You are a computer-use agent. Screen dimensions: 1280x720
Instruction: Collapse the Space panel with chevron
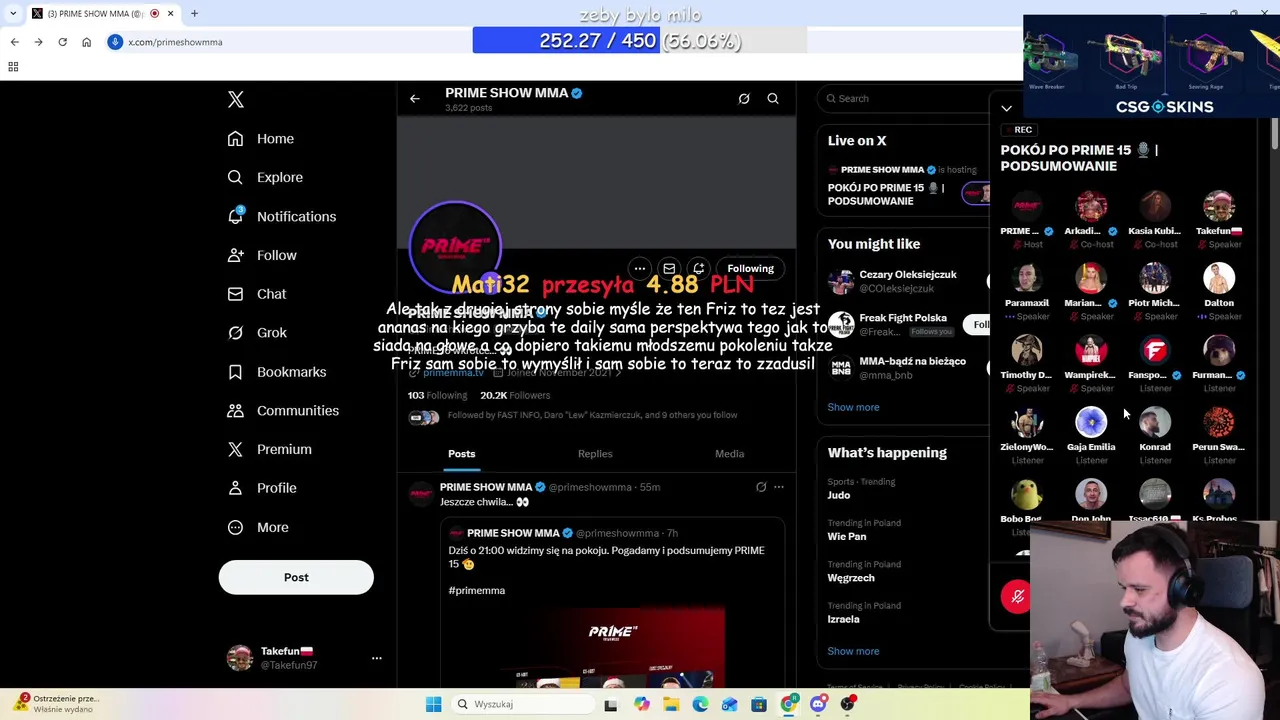tap(1006, 108)
